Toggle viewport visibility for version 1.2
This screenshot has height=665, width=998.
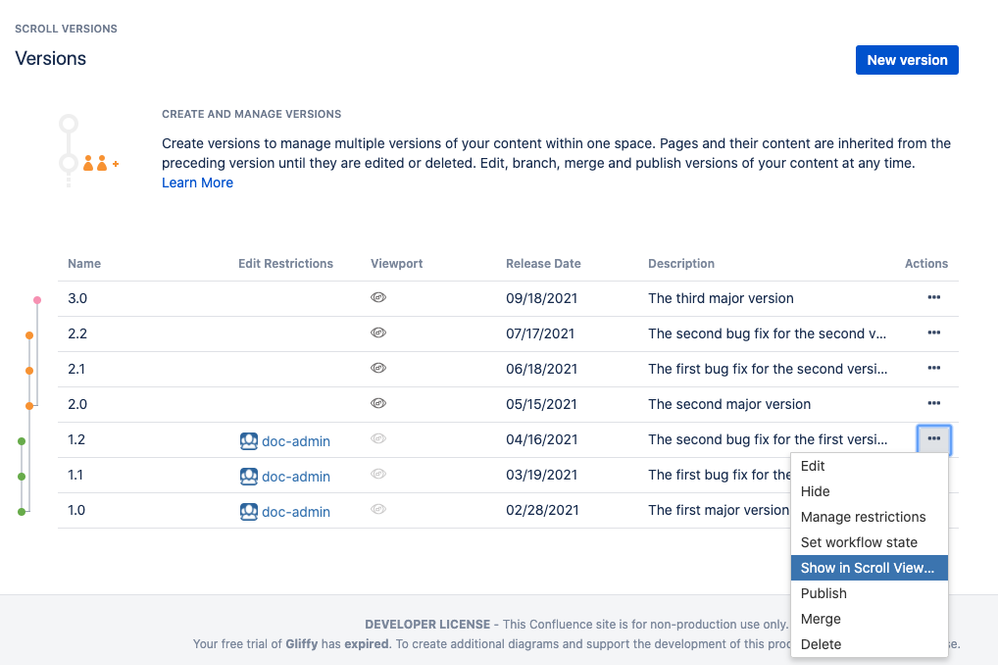tap(378, 440)
